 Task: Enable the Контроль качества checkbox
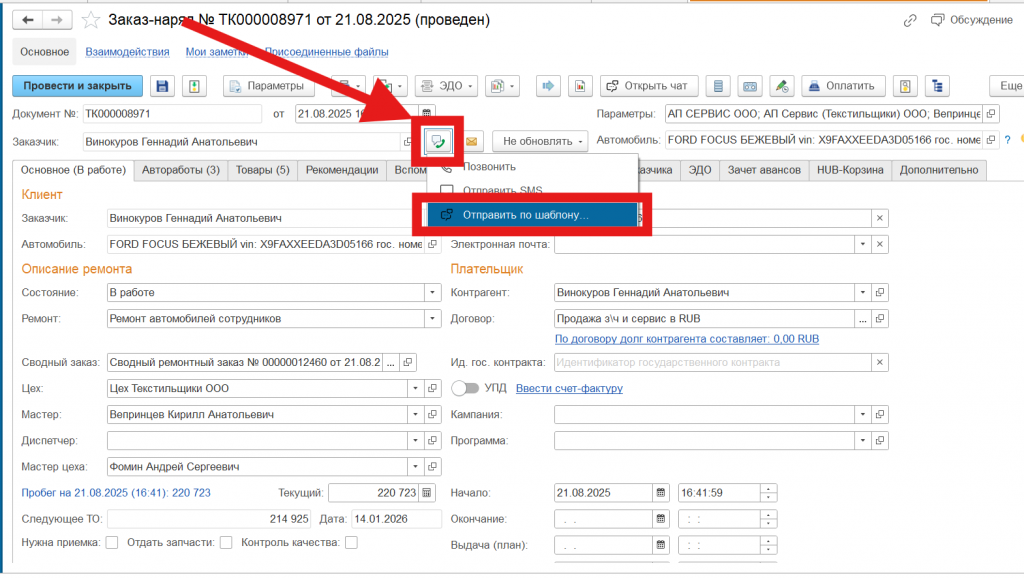coord(351,543)
